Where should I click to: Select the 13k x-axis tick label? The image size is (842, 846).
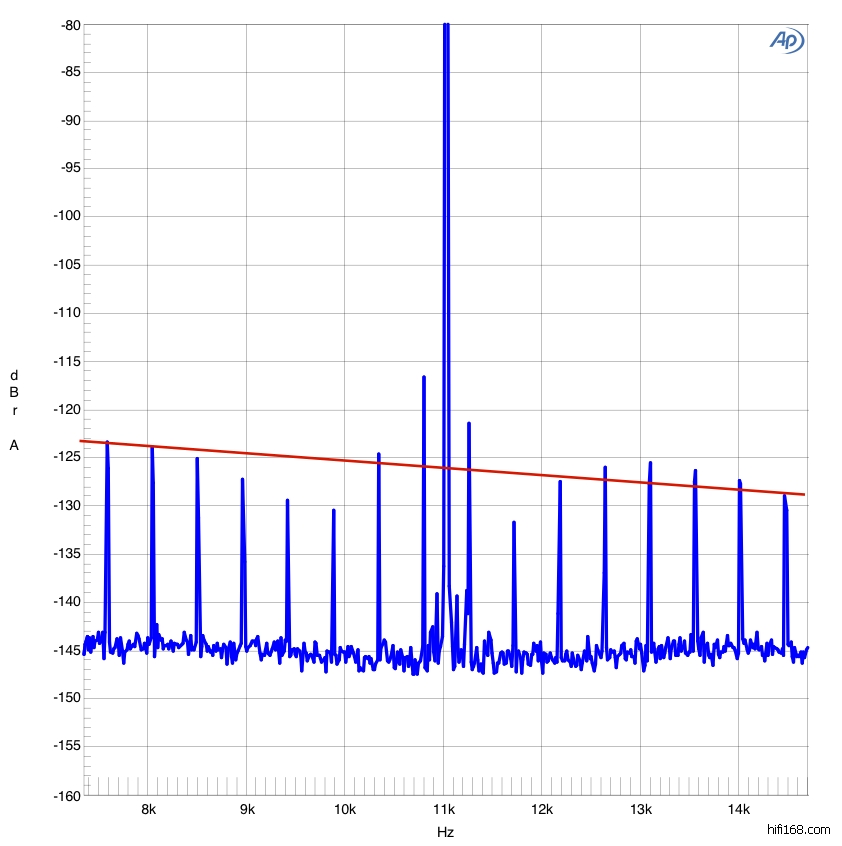click(641, 810)
